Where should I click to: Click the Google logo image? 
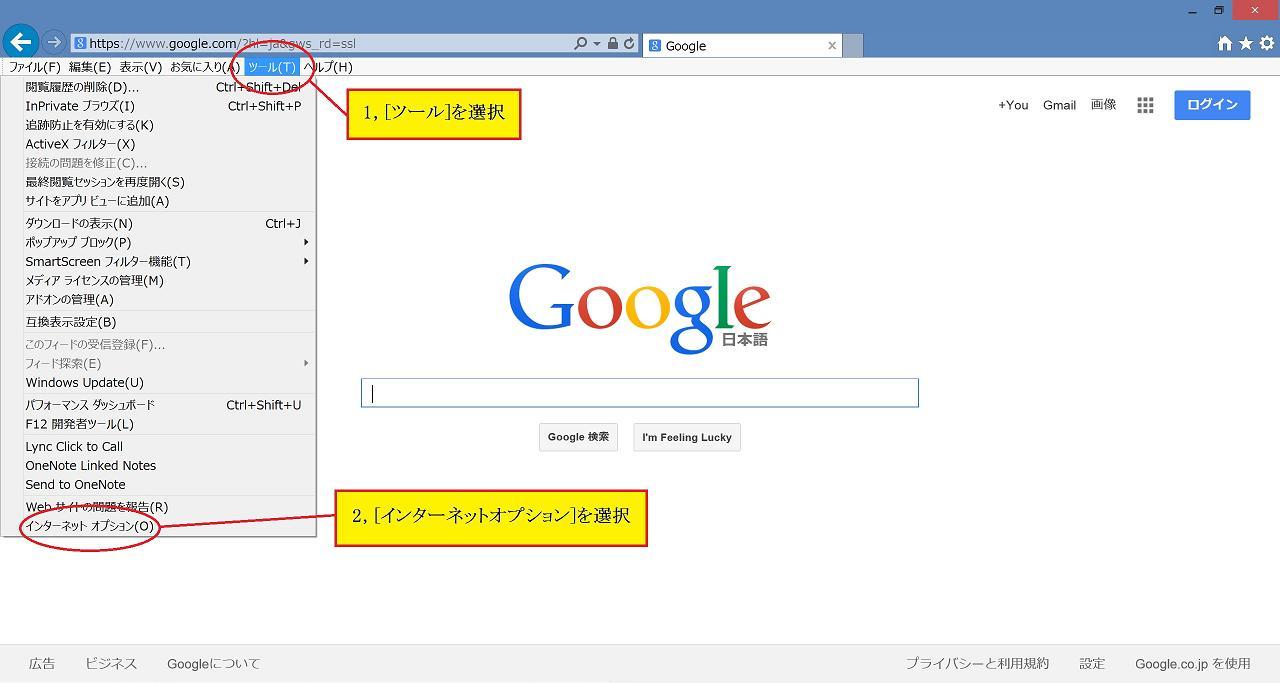(640, 307)
